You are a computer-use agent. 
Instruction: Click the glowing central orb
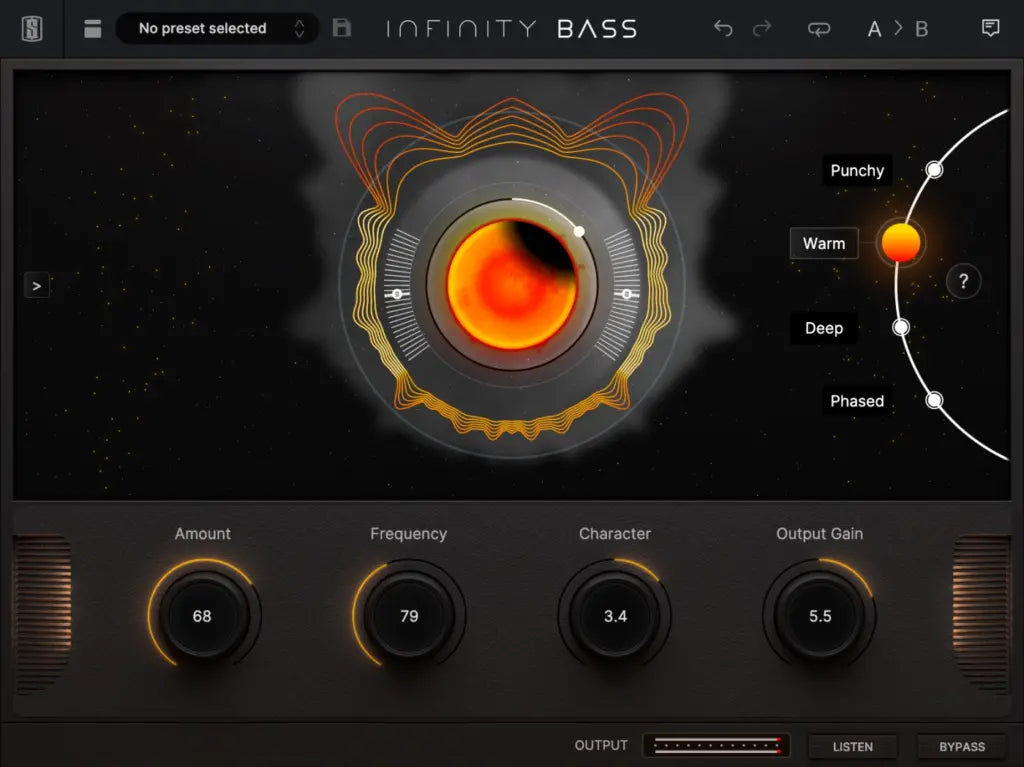point(511,285)
